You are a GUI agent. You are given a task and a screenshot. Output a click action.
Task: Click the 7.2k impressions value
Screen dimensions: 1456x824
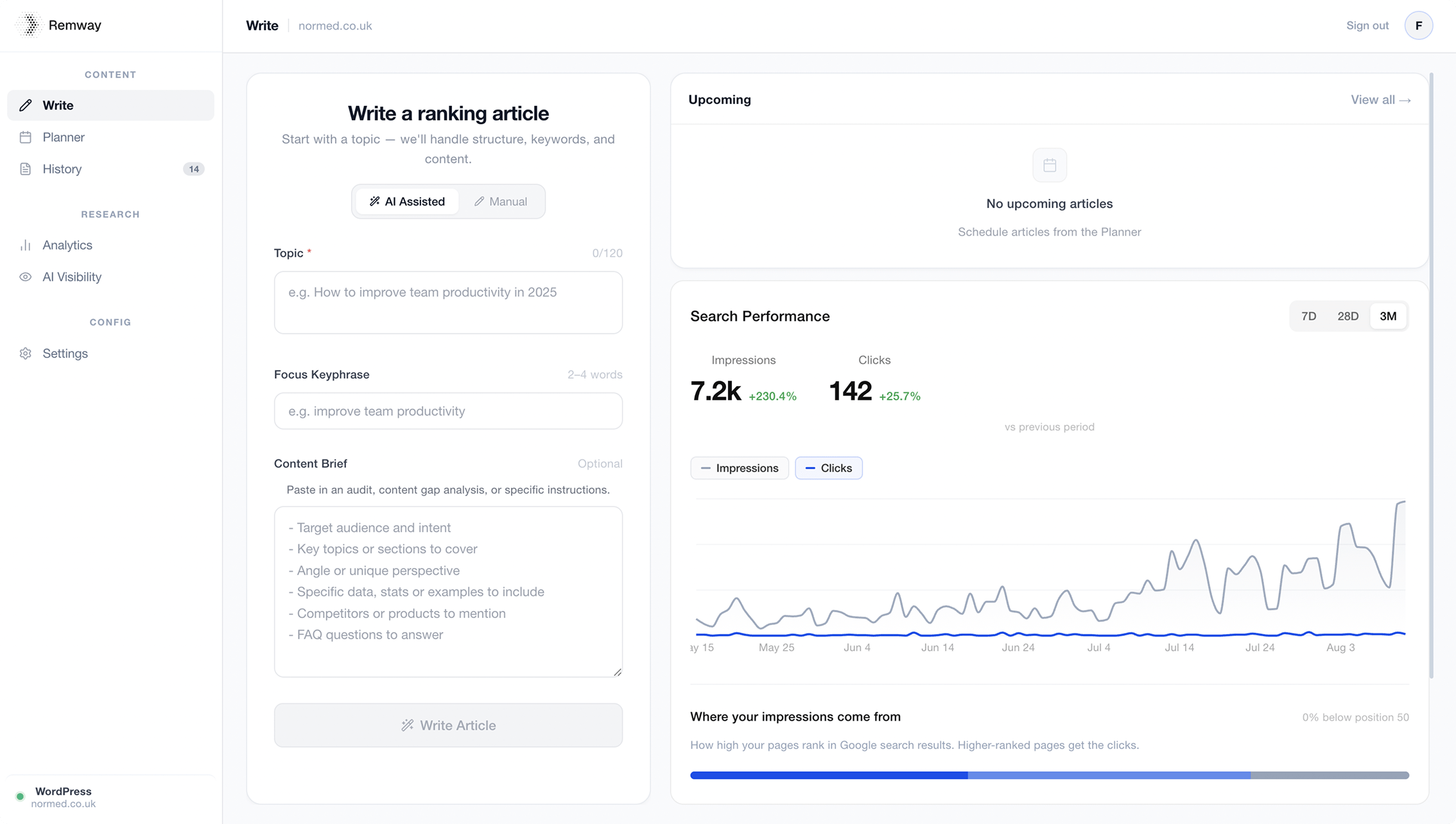715,391
